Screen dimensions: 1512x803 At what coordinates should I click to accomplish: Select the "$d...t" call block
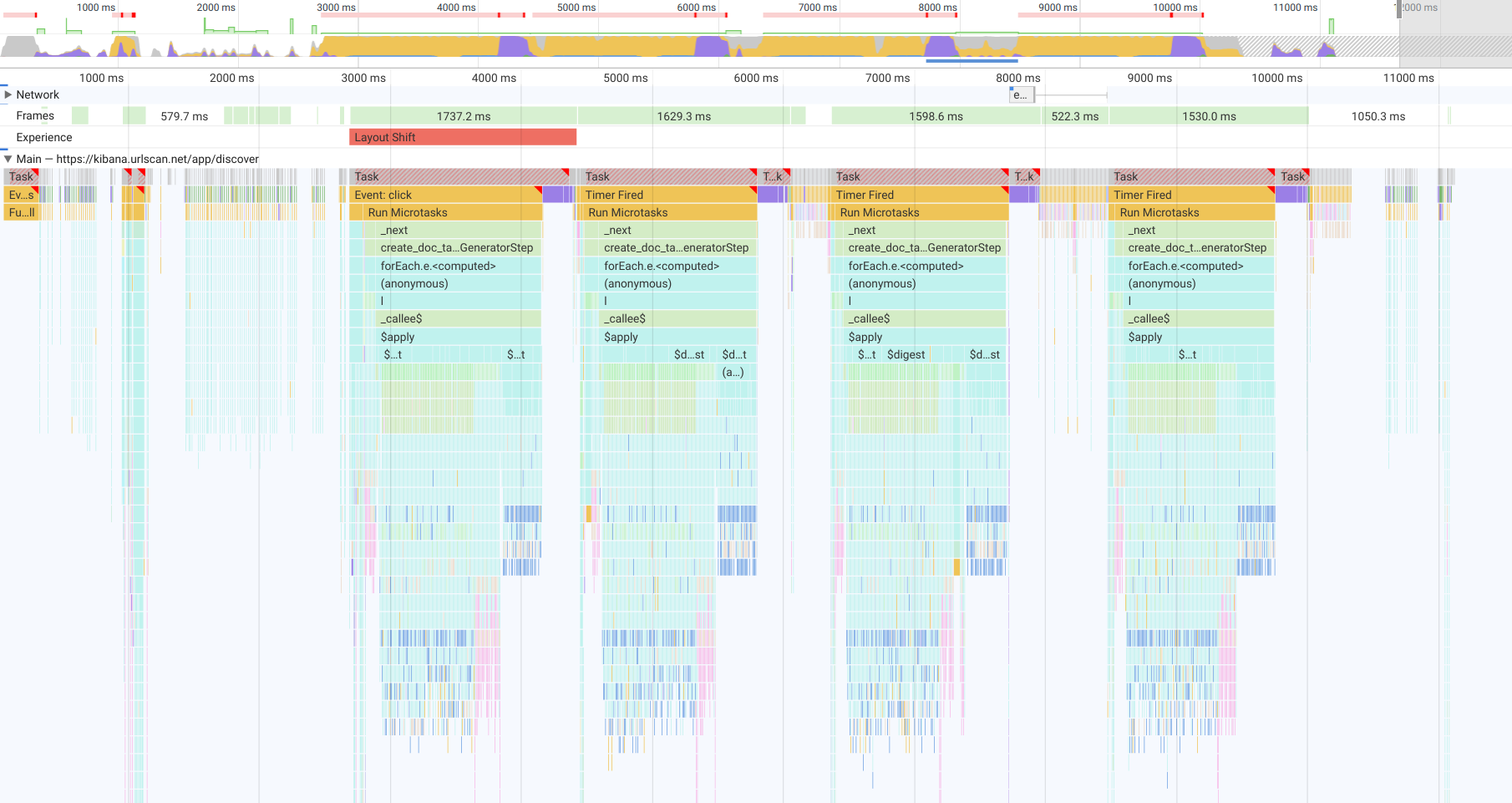pos(734,354)
